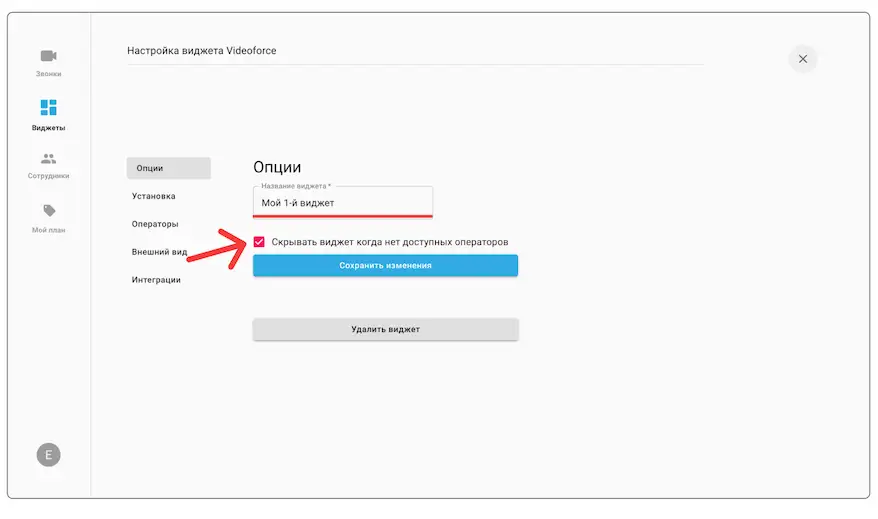Click the 'Виджеты' sidebar text label

click(x=49, y=128)
